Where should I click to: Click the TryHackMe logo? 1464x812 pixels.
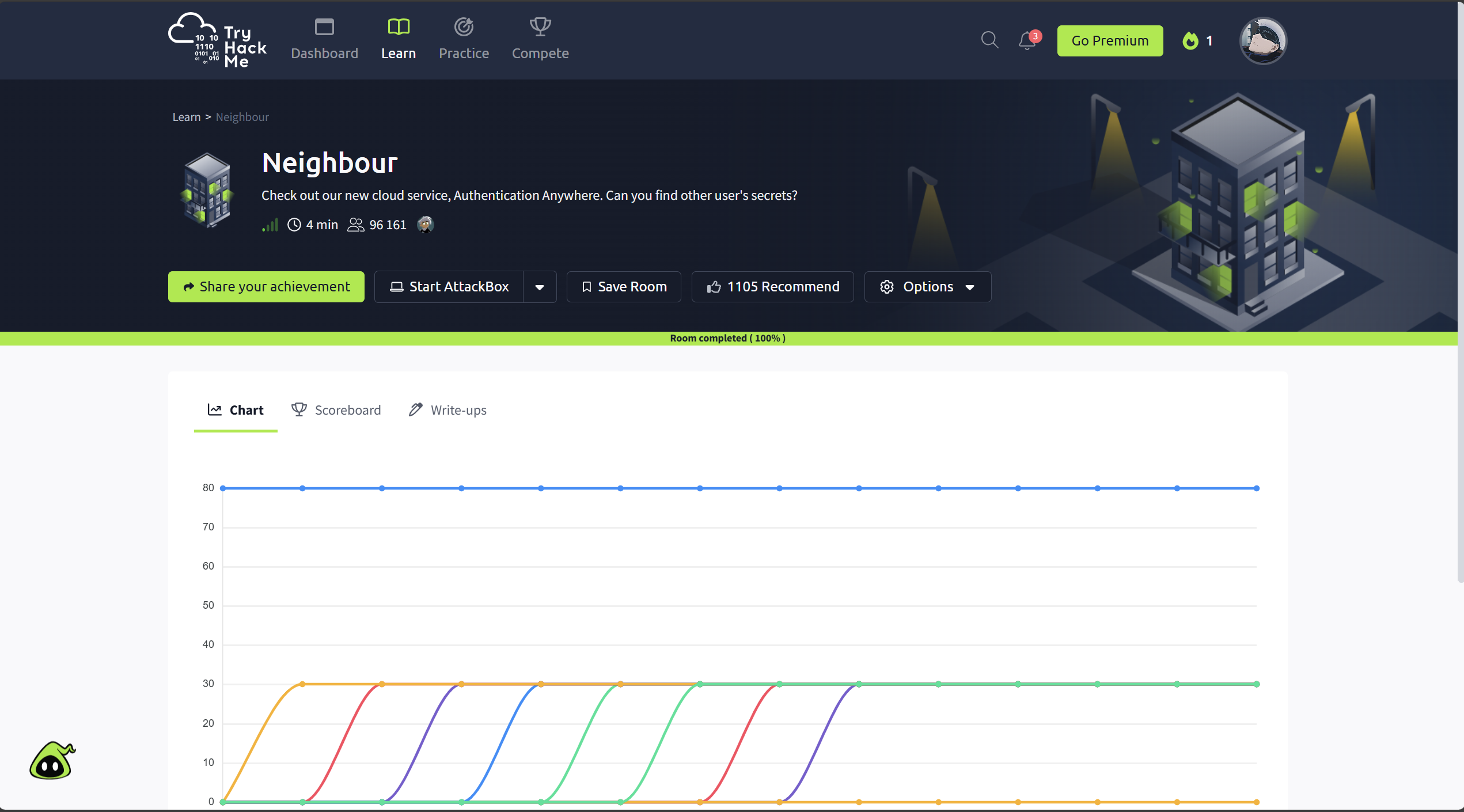(x=218, y=40)
